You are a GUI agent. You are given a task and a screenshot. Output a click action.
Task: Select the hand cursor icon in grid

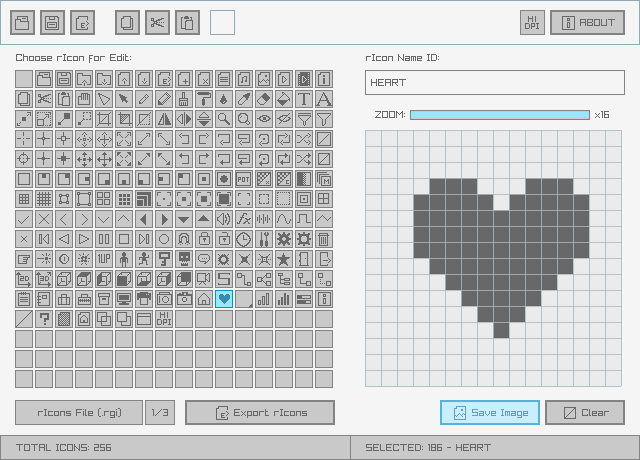(x=84, y=99)
